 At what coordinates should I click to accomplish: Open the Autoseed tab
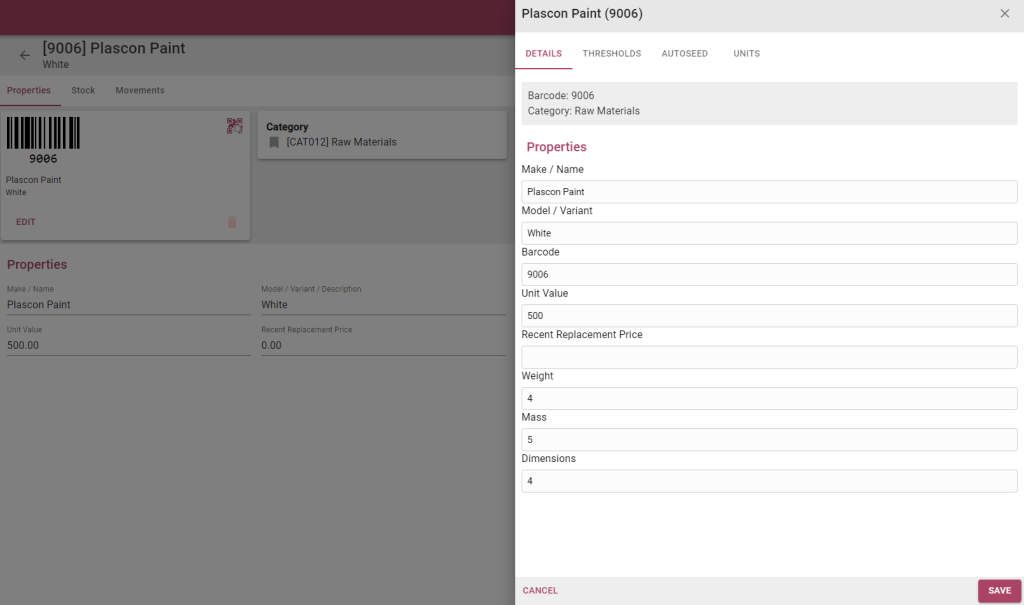tap(684, 54)
